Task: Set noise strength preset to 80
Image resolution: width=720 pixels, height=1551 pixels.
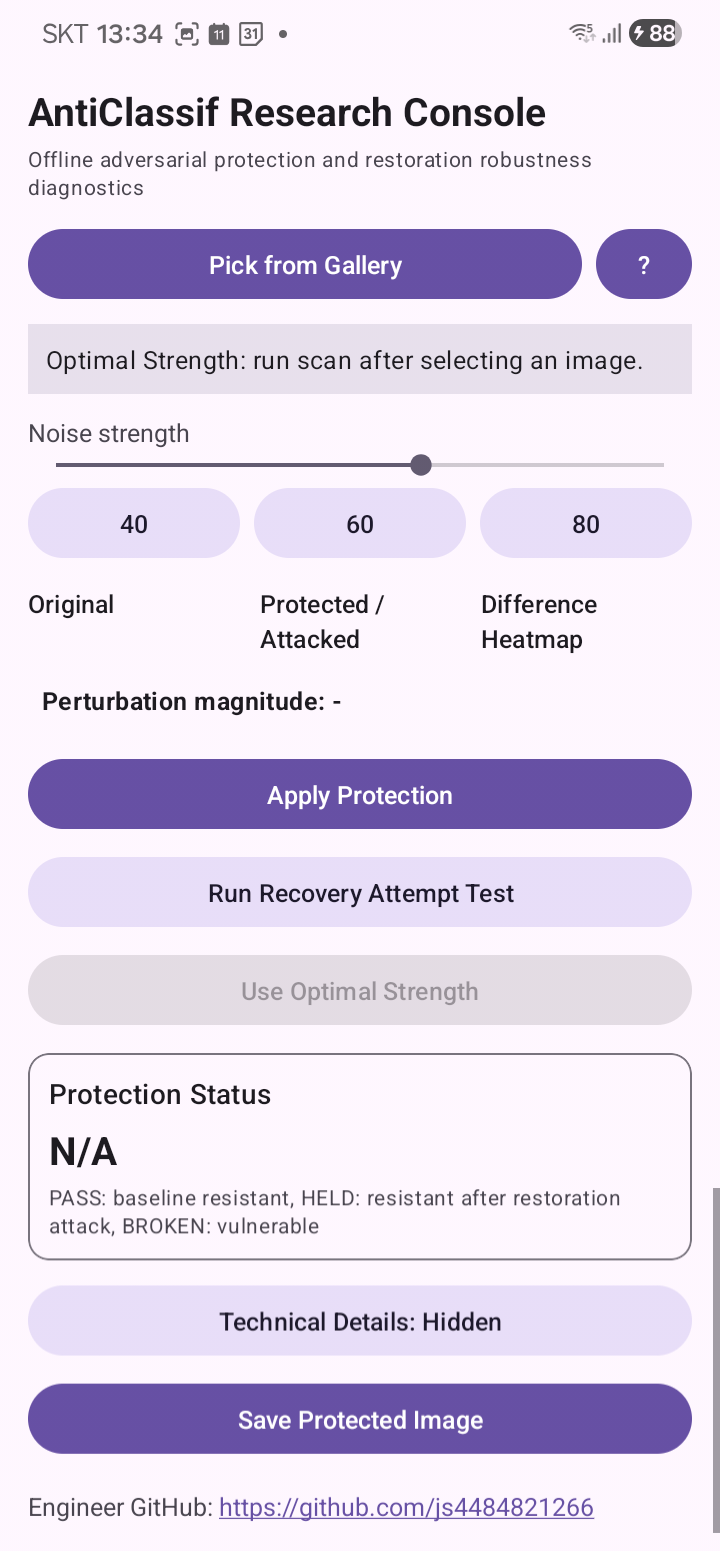Action: tap(586, 523)
